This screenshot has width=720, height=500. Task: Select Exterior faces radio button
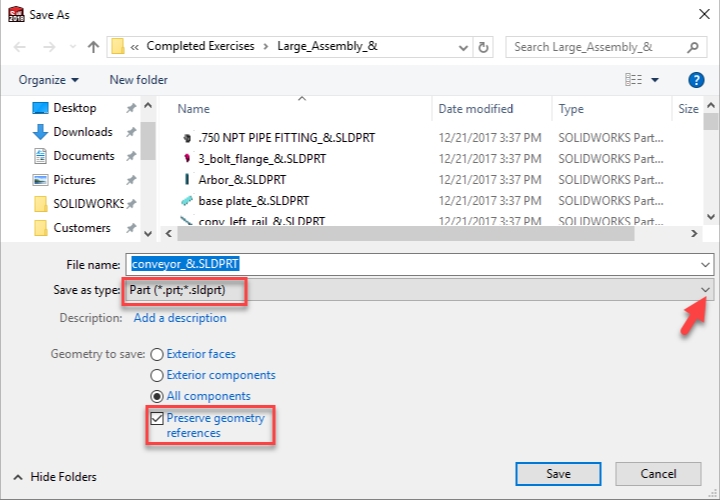click(157, 354)
